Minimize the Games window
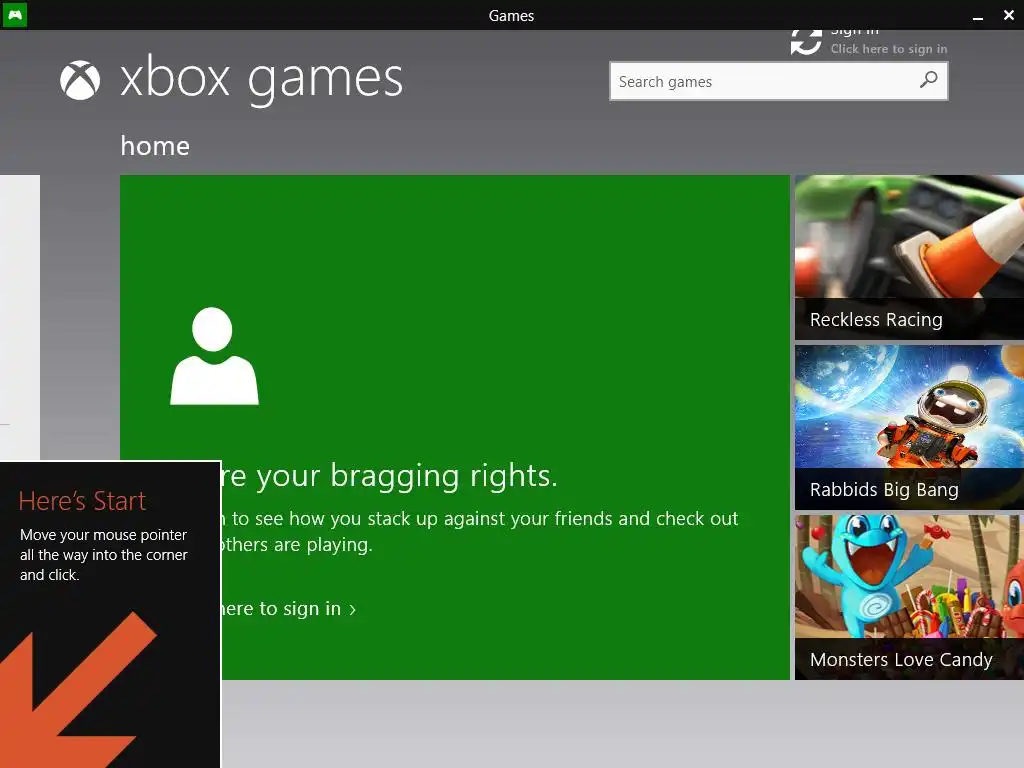Screen dimensions: 1024x768 click(x=978, y=16)
